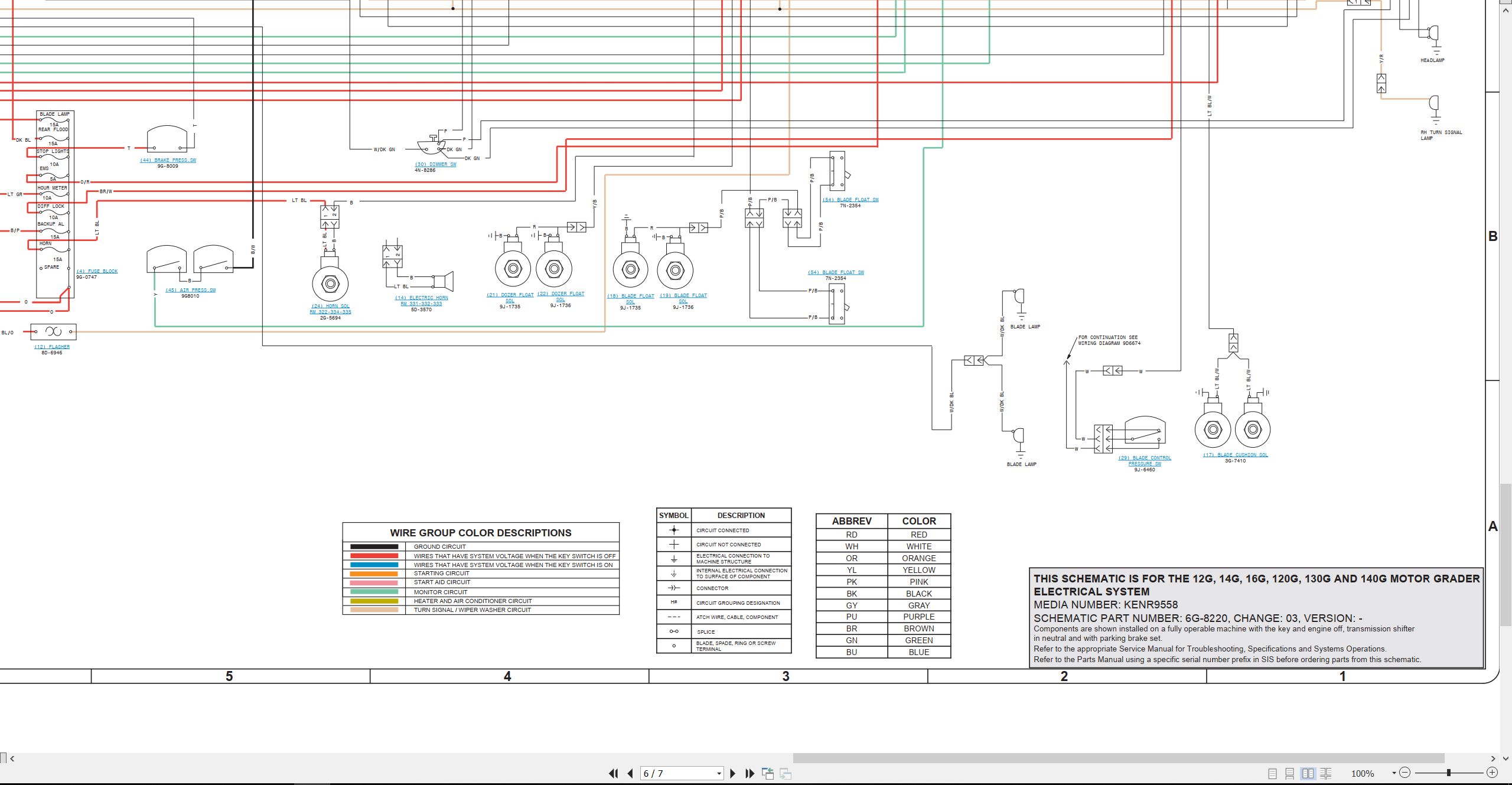Click the FOR CONTINUATION SEE WIRING DIAGRAM note

click(1109, 340)
